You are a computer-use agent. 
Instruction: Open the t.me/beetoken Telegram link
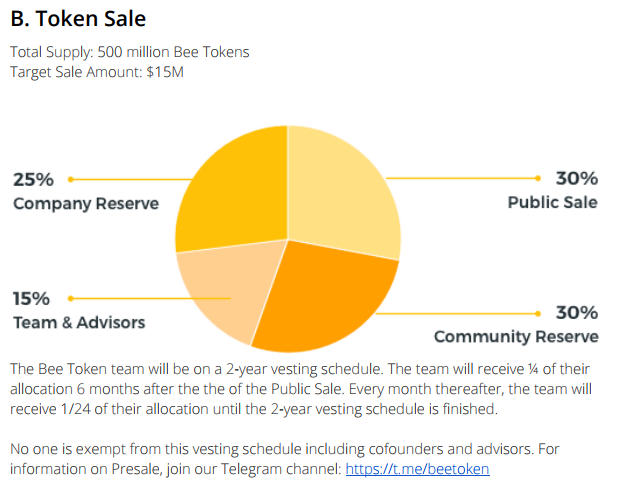click(417, 469)
